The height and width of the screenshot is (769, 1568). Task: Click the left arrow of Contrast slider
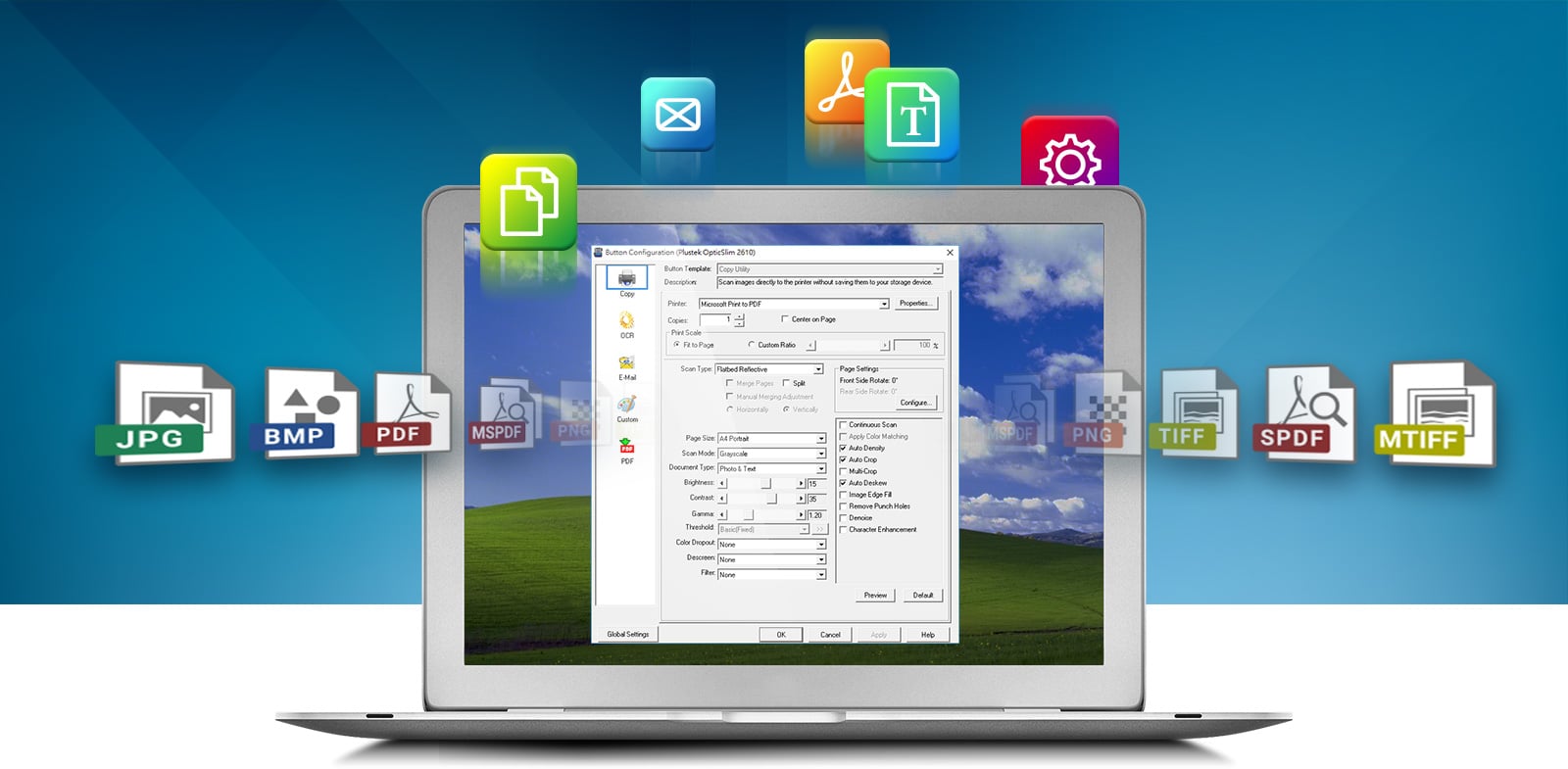point(722,499)
